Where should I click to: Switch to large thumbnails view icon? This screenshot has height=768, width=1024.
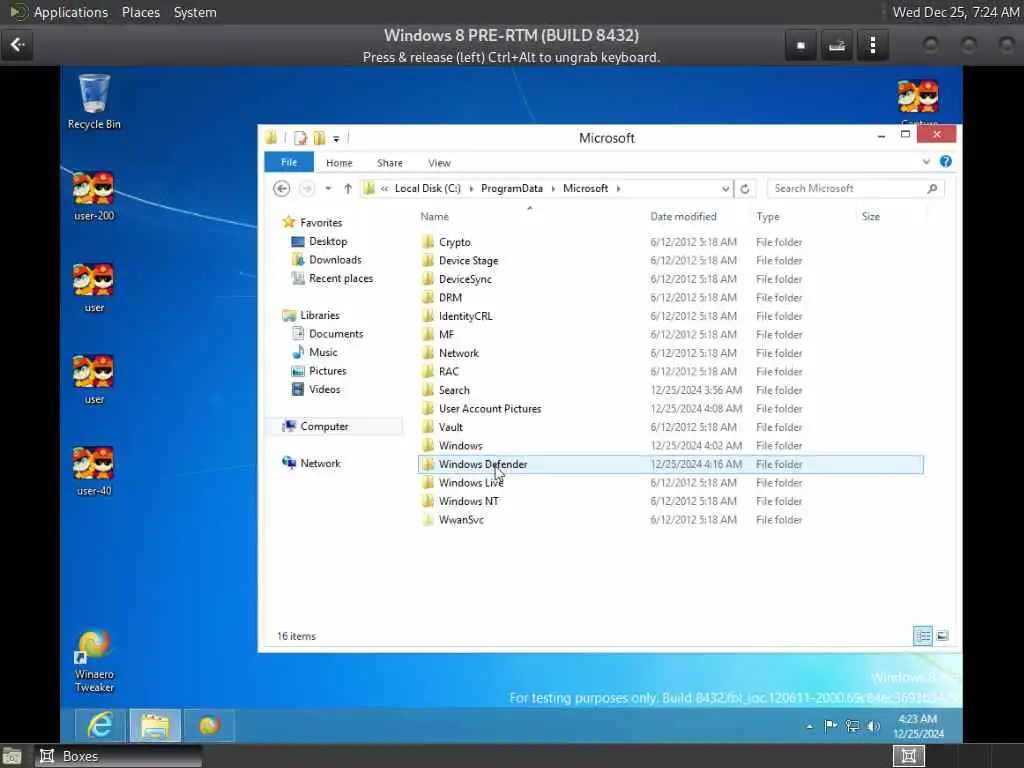tap(942, 635)
